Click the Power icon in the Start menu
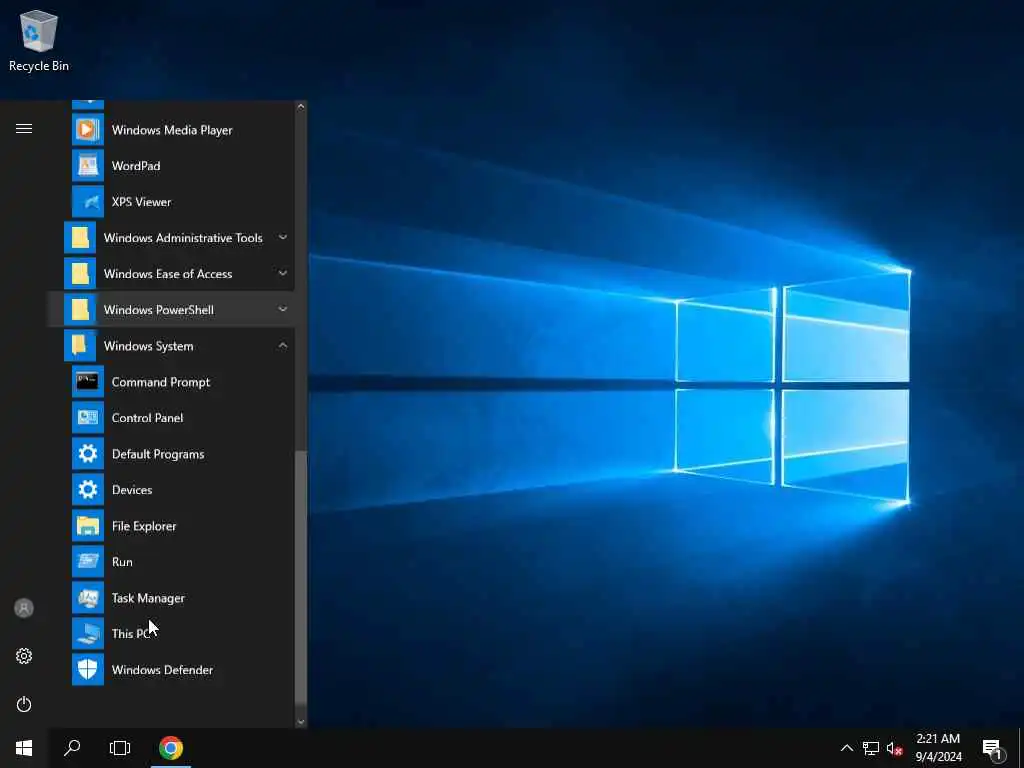The width and height of the screenshot is (1024, 768). (x=24, y=704)
